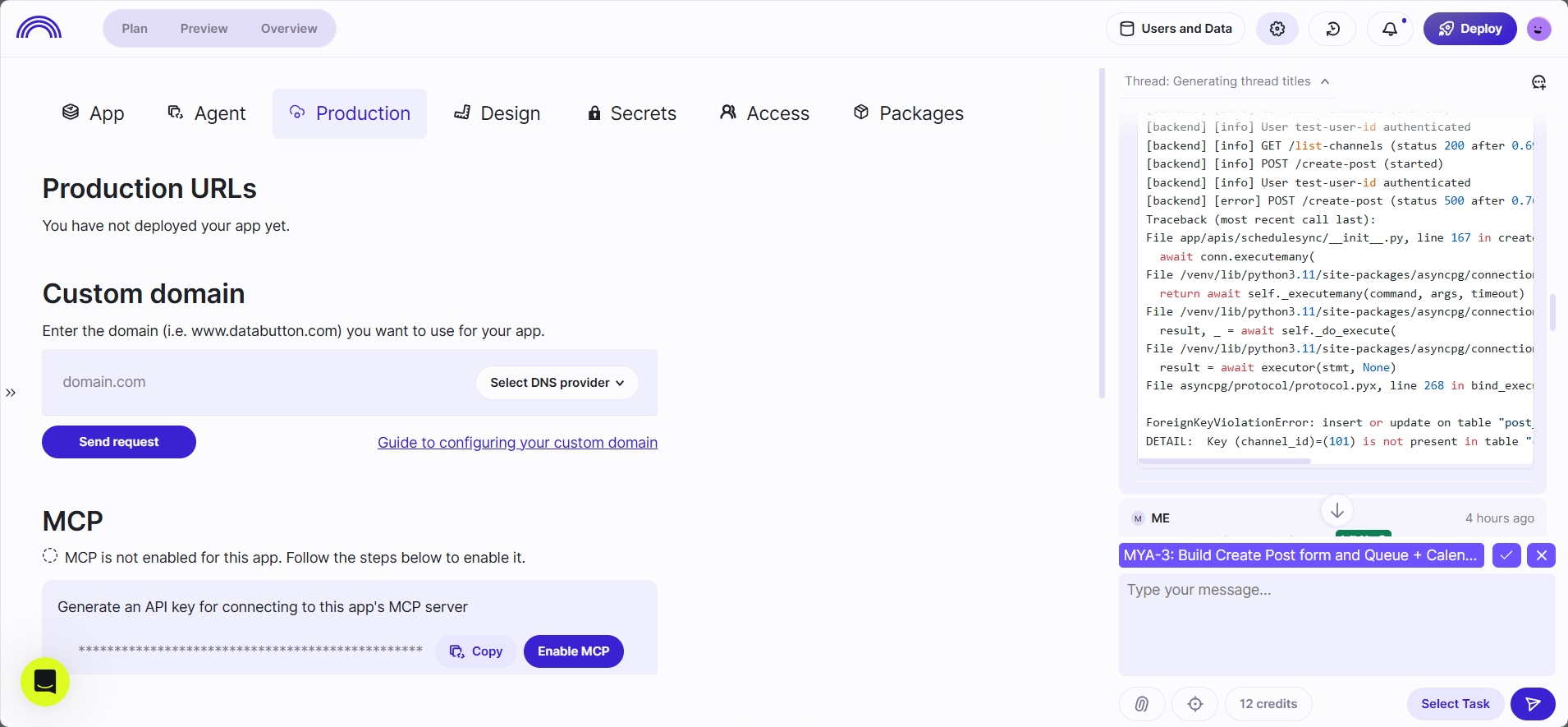The width and height of the screenshot is (1568, 727).
Task: Expand the thread title chevron
Action: tap(1325, 81)
